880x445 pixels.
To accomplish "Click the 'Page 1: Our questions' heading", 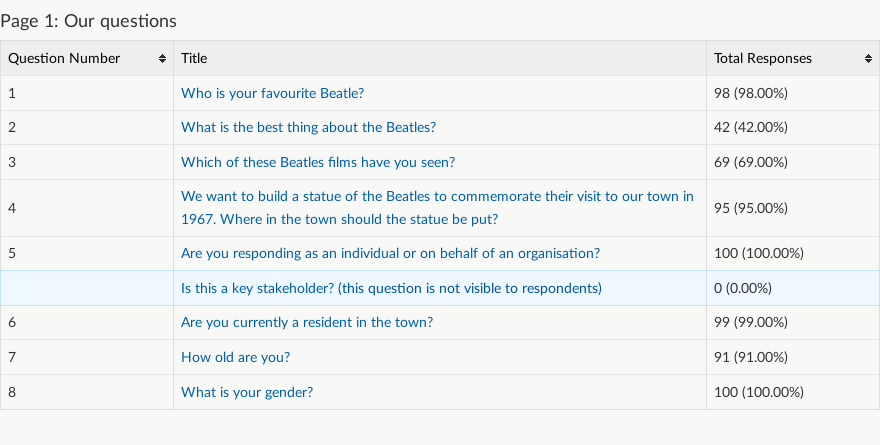I will point(89,21).
